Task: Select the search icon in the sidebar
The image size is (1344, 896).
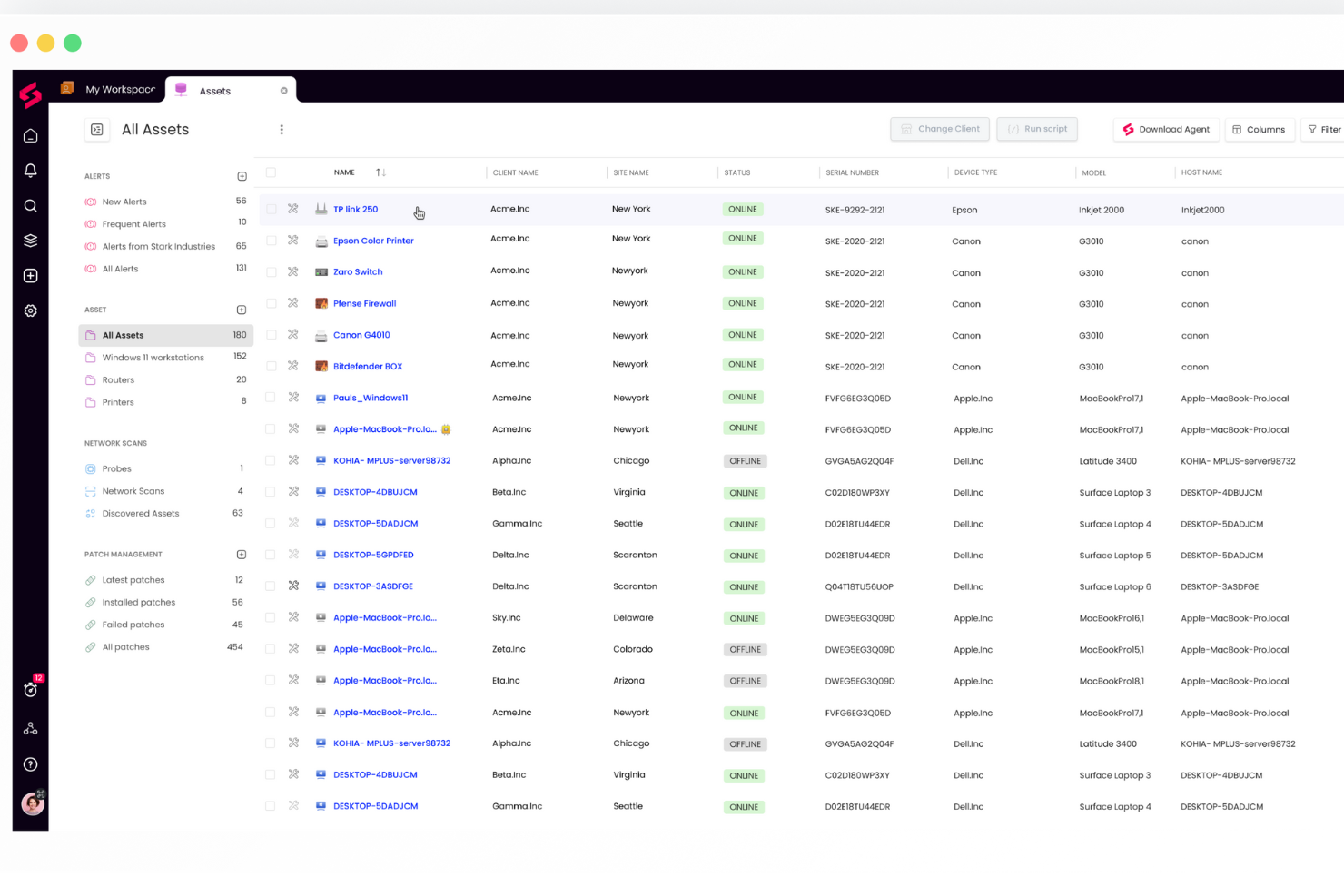Action: [x=30, y=205]
